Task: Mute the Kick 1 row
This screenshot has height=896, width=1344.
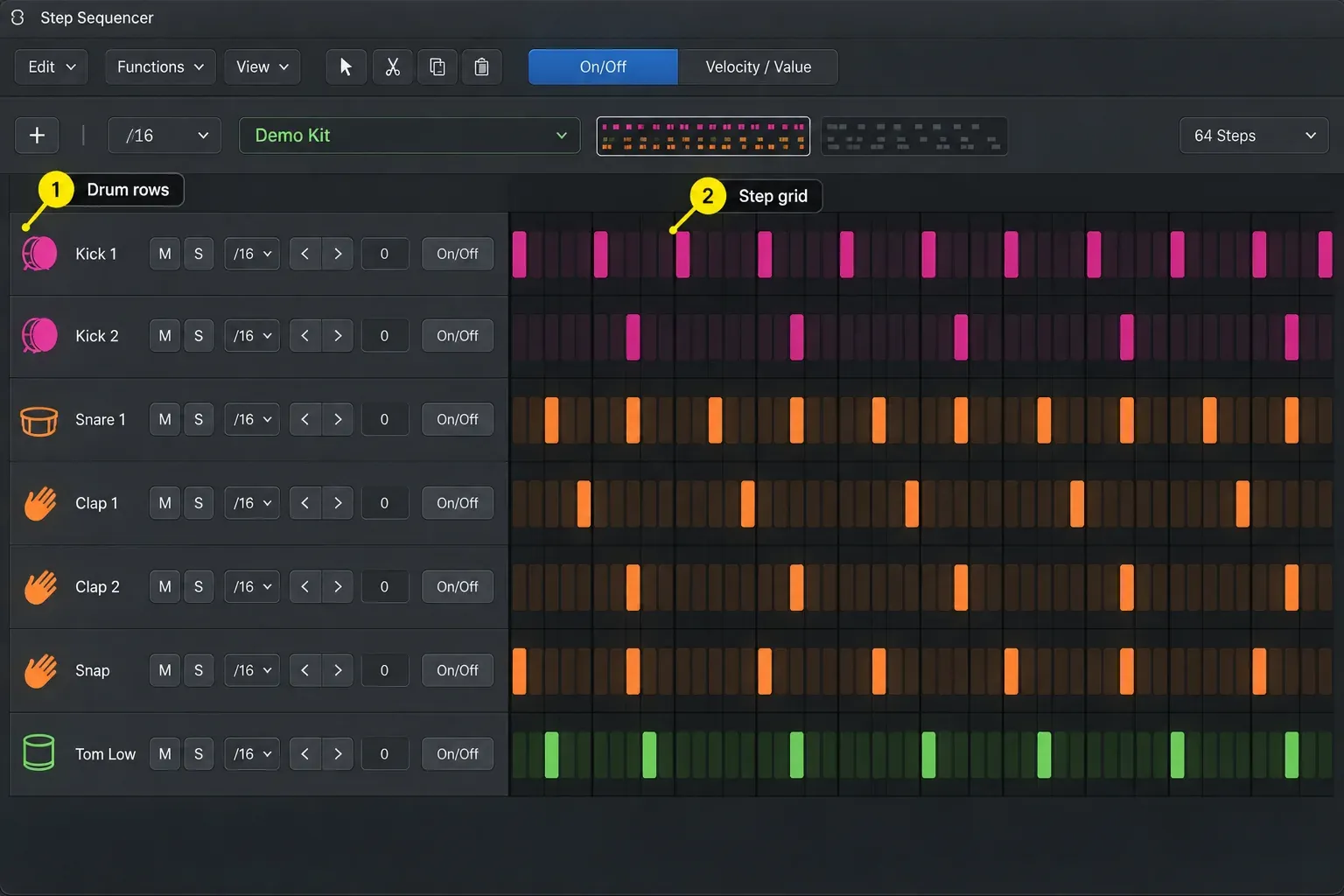Action: (x=164, y=254)
